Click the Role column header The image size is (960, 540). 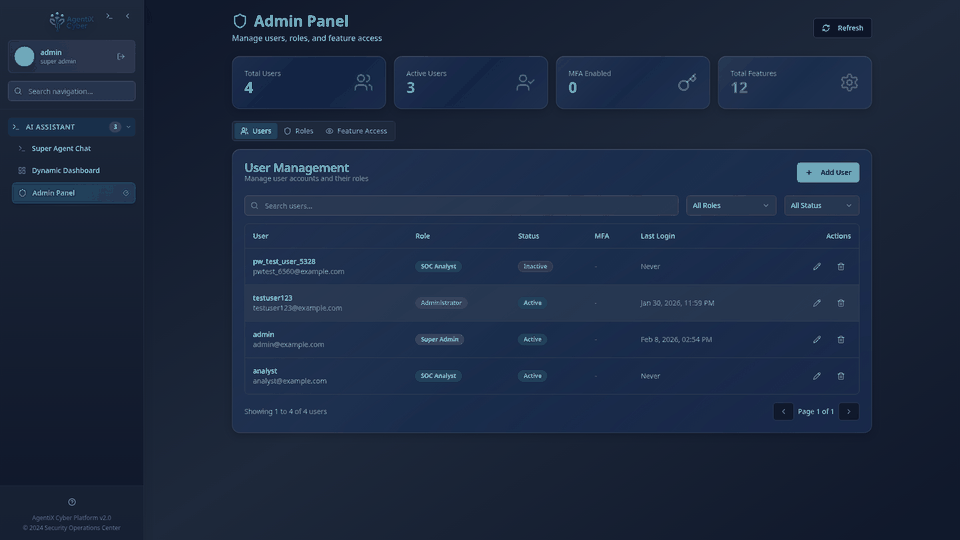(422, 236)
